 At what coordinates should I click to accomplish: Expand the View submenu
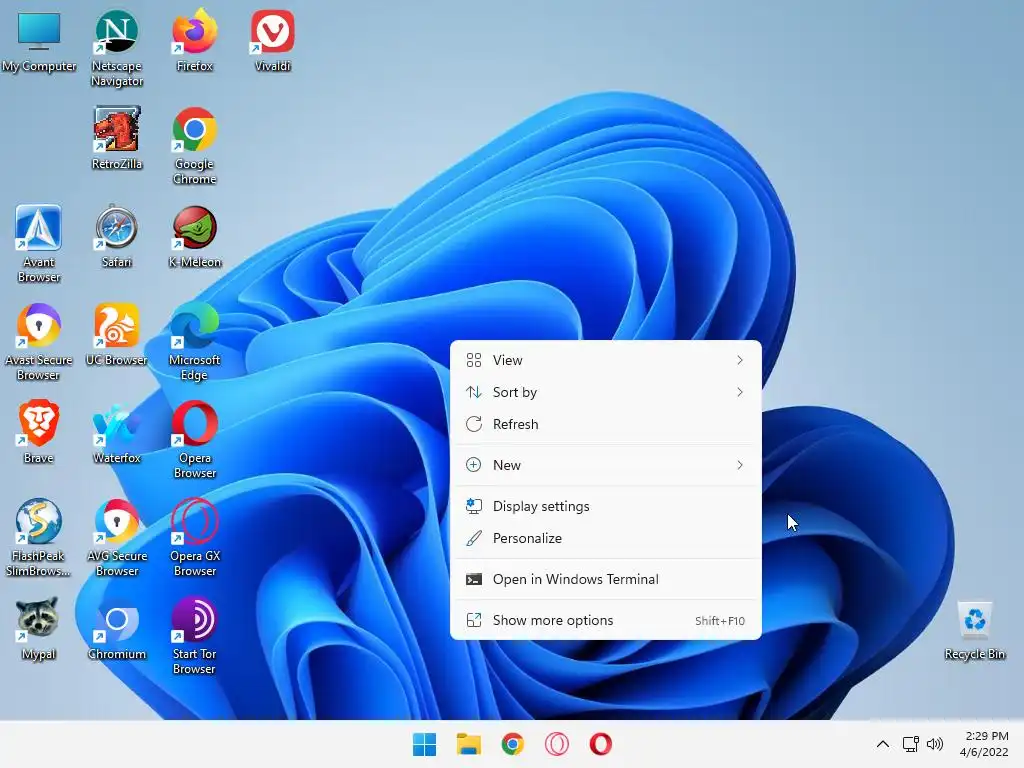pyautogui.click(x=605, y=360)
